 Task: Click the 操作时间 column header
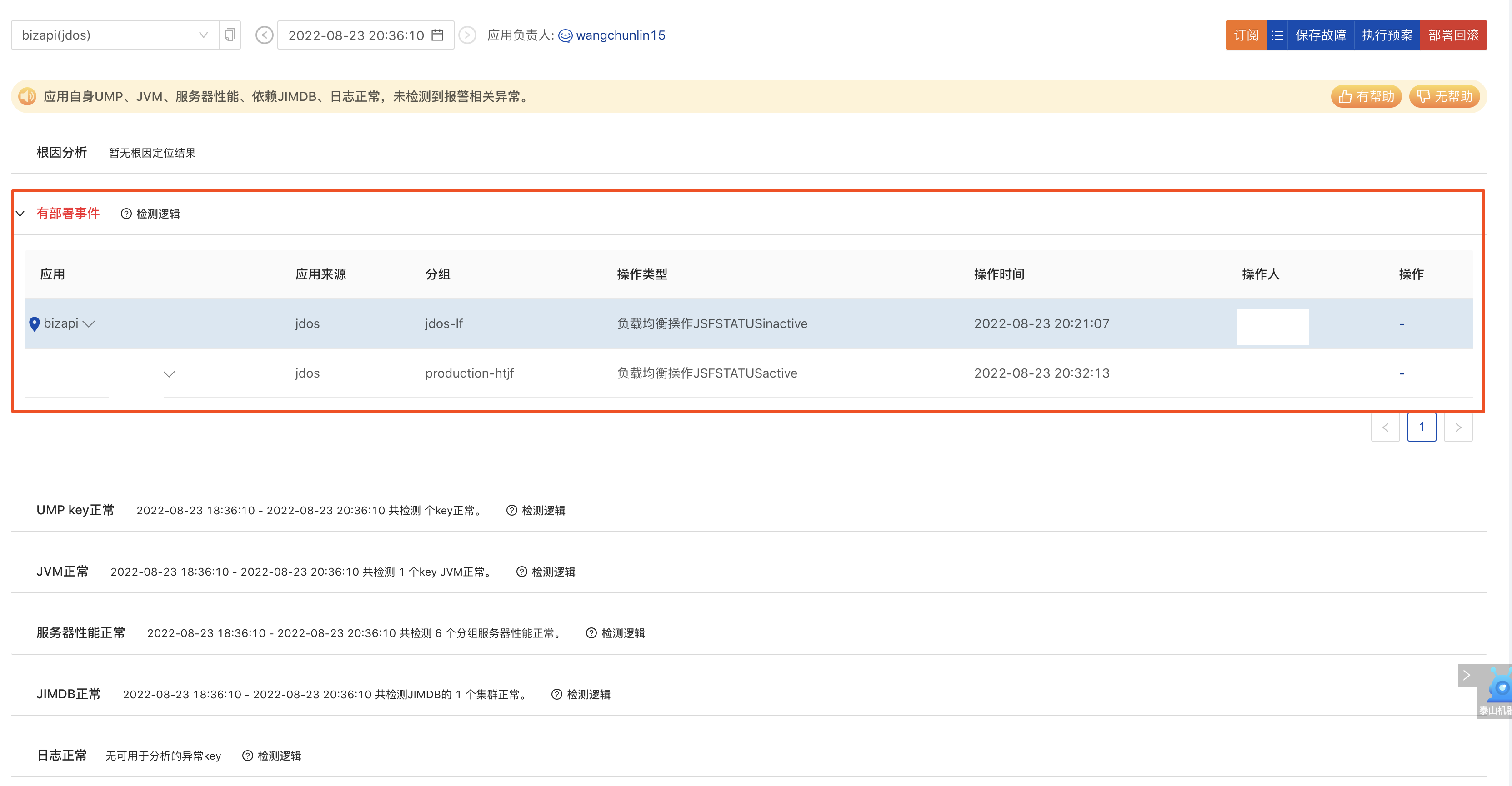tap(999, 274)
